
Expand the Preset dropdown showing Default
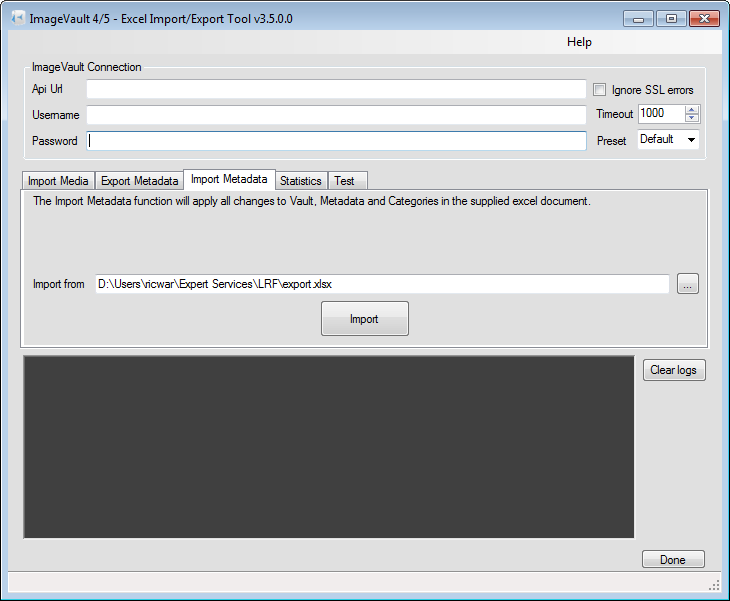tap(668, 139)
